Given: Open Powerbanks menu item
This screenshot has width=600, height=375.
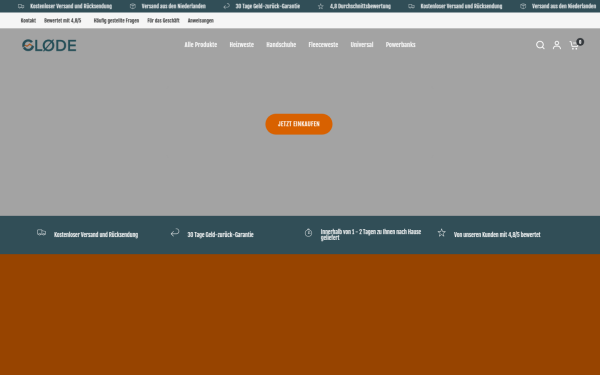Looking at the screenshot, I should coord(400,45).
